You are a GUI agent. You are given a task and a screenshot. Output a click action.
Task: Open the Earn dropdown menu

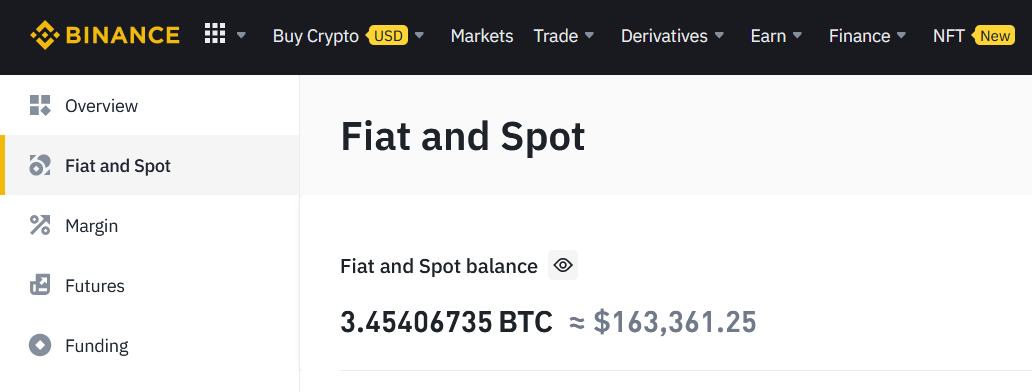click(777, 36)
